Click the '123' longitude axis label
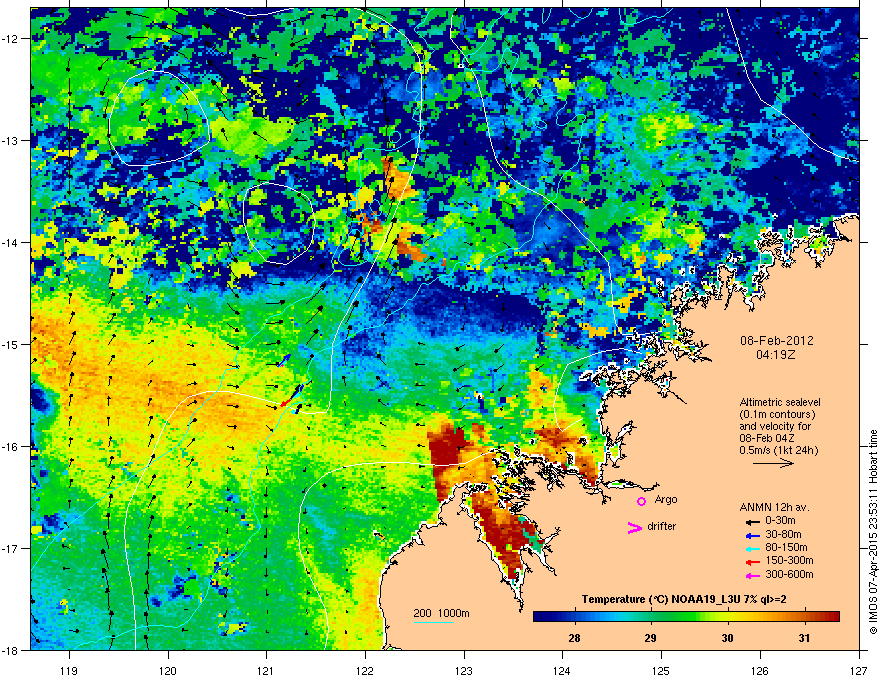Screen dimensions: 880x680 coord(464,670)
